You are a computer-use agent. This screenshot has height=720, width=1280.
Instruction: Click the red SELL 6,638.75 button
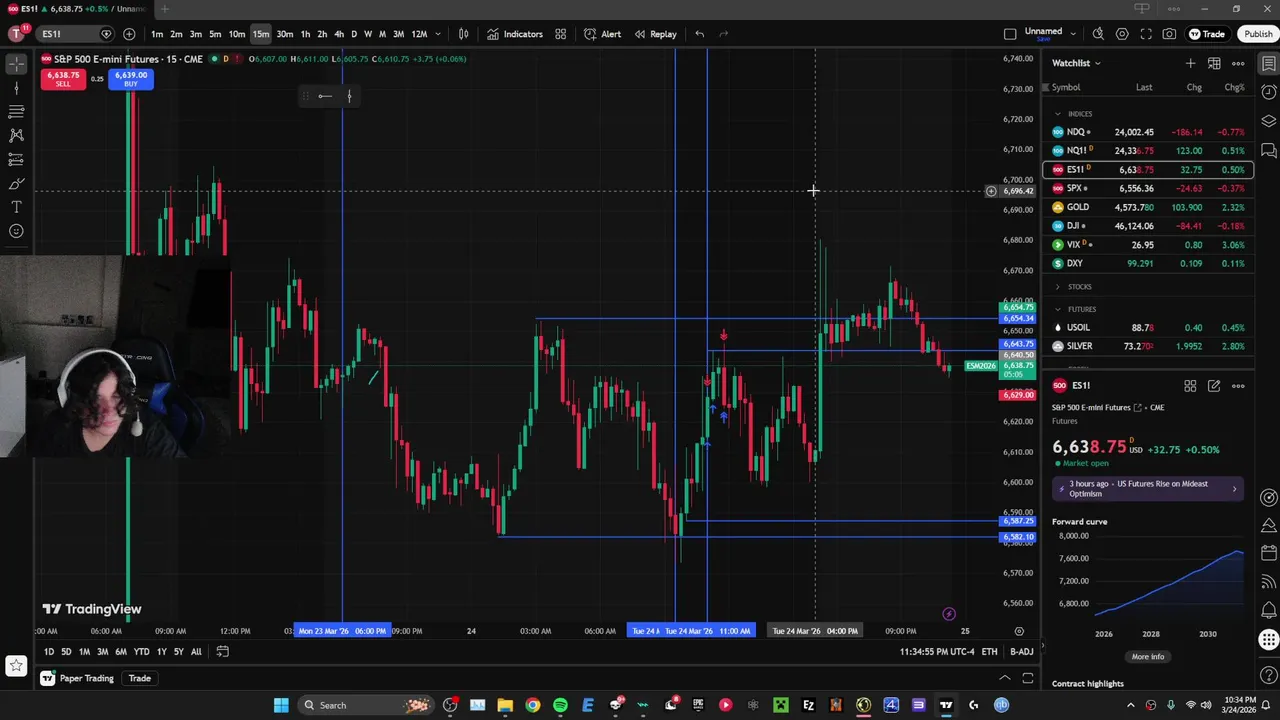pos(63,79)
